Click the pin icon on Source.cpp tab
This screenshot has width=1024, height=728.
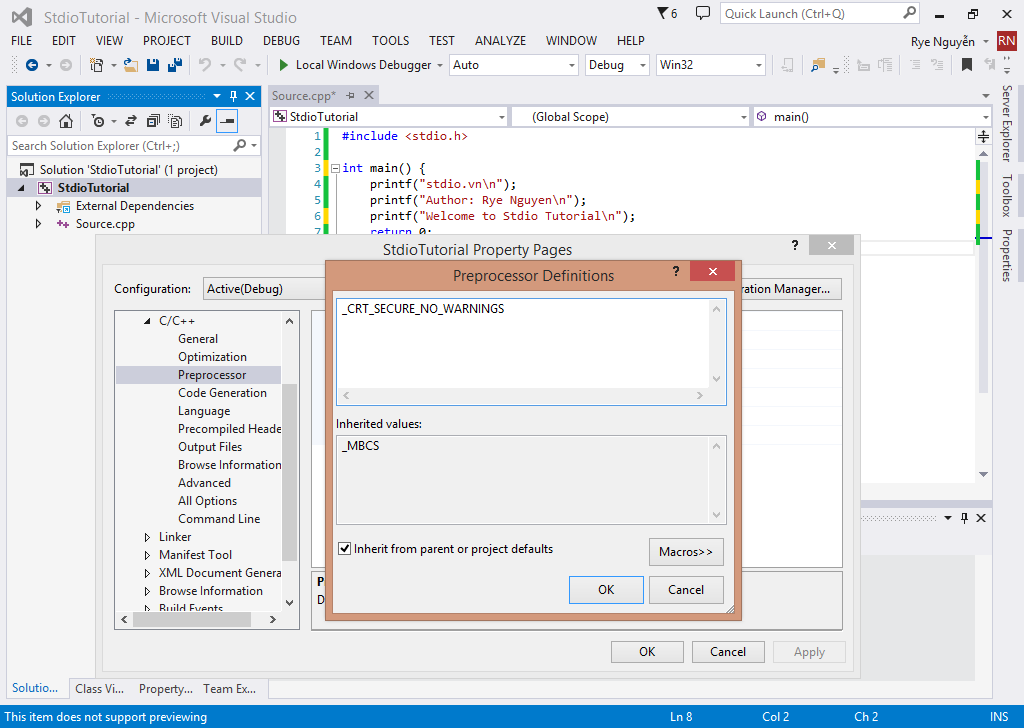coord(351,95)
